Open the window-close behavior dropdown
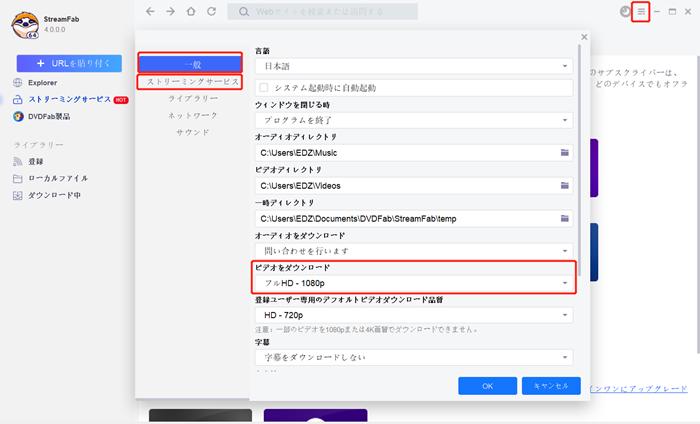 pos(414,120)
